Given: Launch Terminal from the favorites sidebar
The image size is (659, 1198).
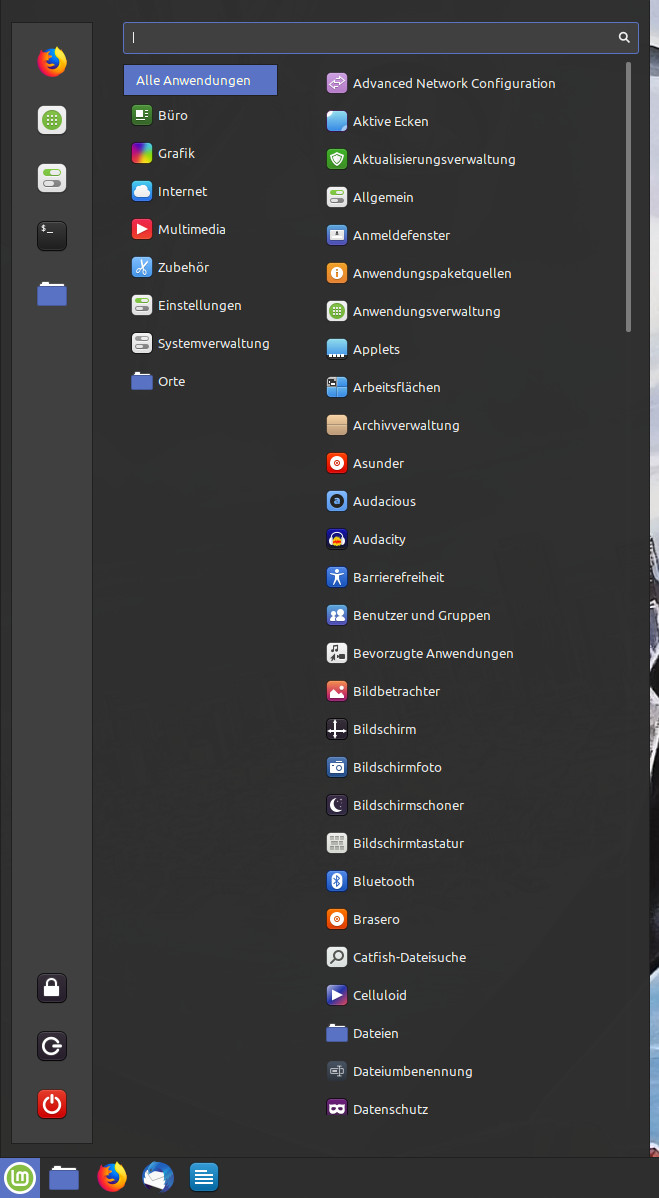Looking at the screenshot, I should (52, 236).
